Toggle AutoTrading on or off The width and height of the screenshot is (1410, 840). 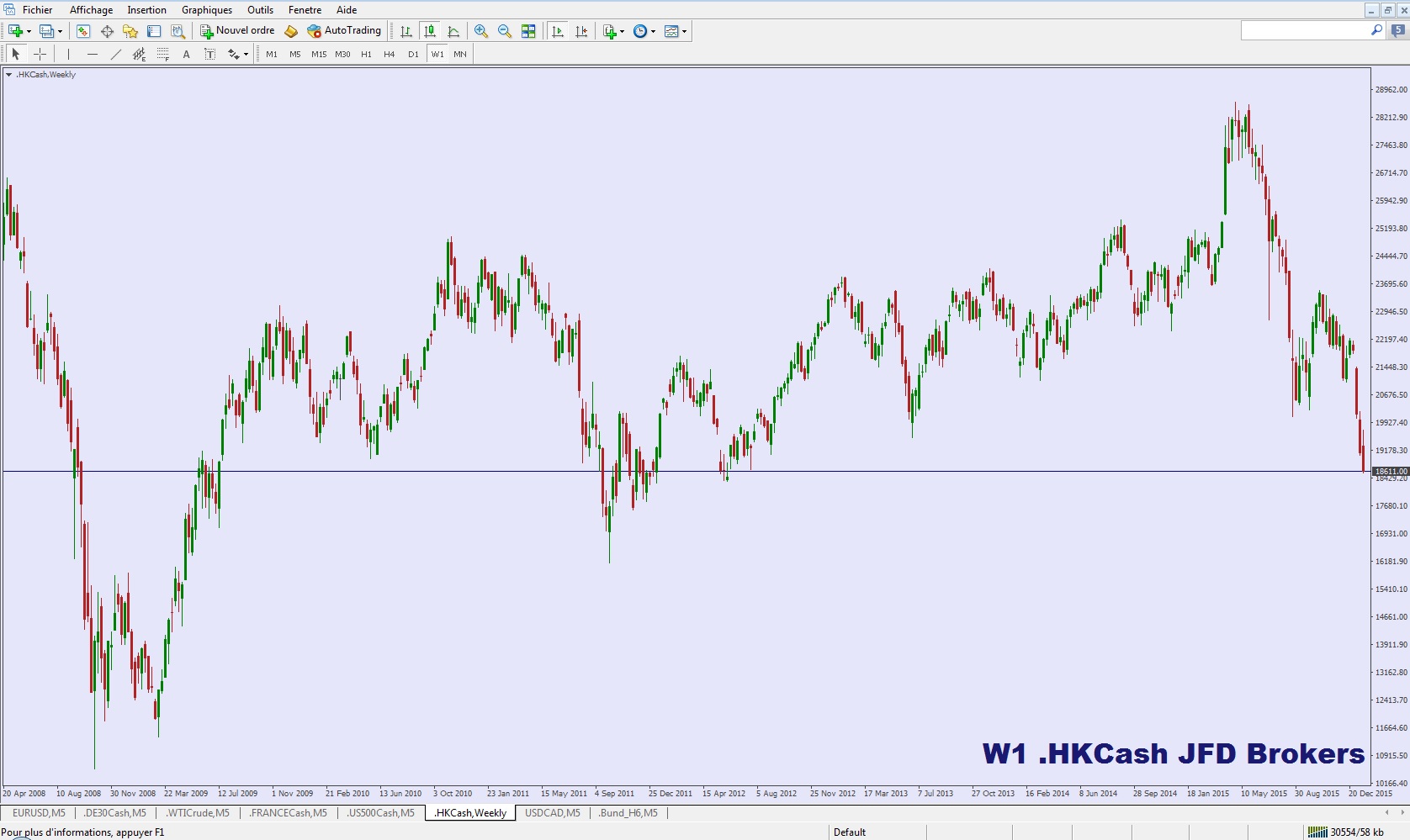click(345, 31)
